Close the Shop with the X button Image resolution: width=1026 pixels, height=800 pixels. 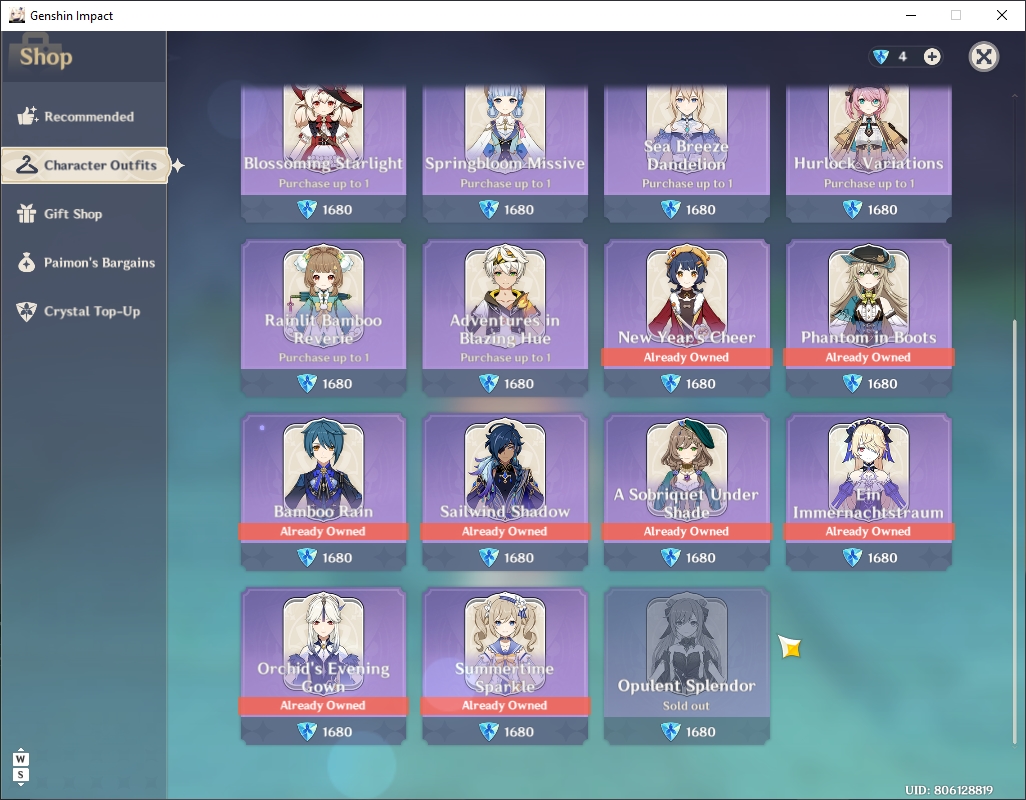[983, 57]
